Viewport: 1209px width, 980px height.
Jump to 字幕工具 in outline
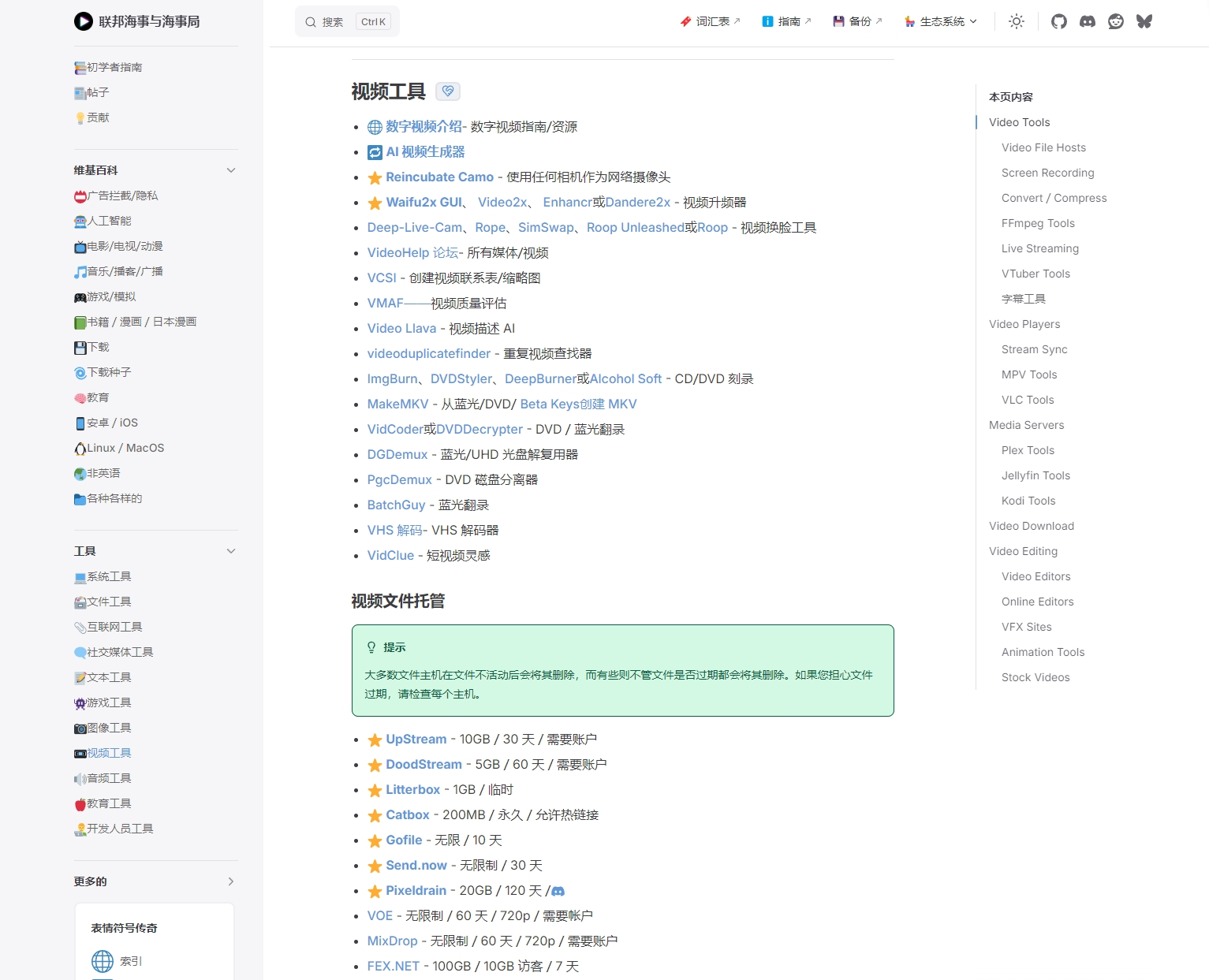coord(1023,299)
